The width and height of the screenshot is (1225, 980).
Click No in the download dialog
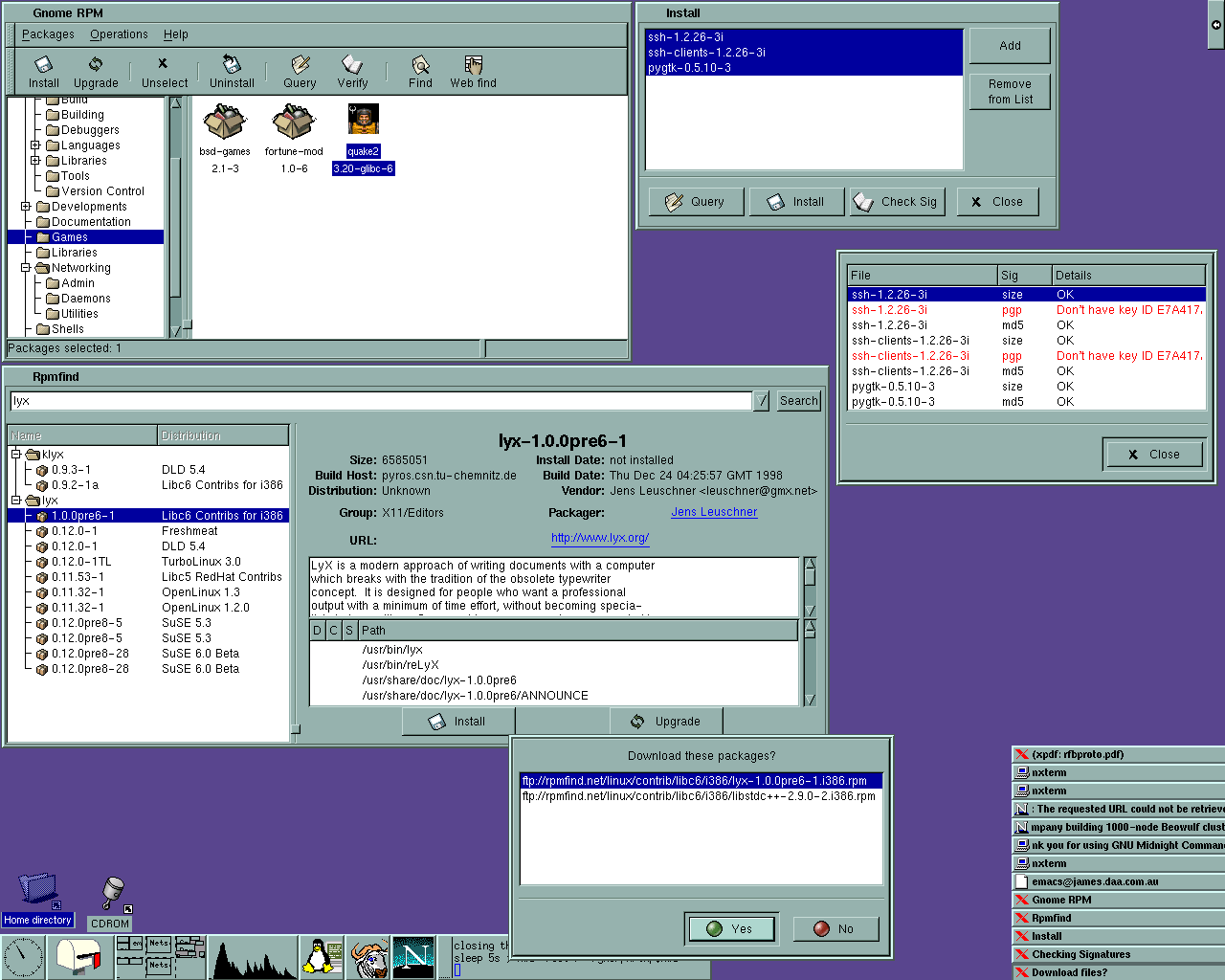(835, 928)
